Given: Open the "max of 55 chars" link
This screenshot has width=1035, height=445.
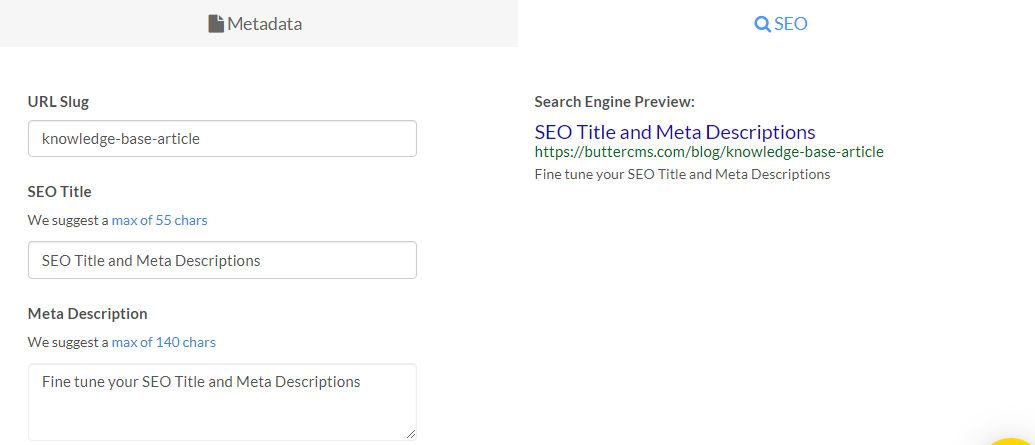Looking at the screenshot, I should coord(159,220).
